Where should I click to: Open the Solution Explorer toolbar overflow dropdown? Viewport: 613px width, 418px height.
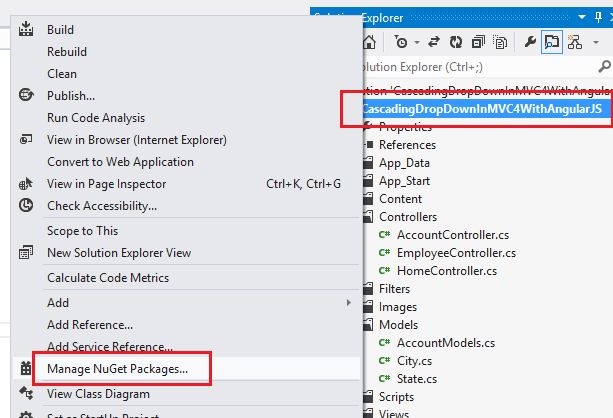[x=596, y=43]
